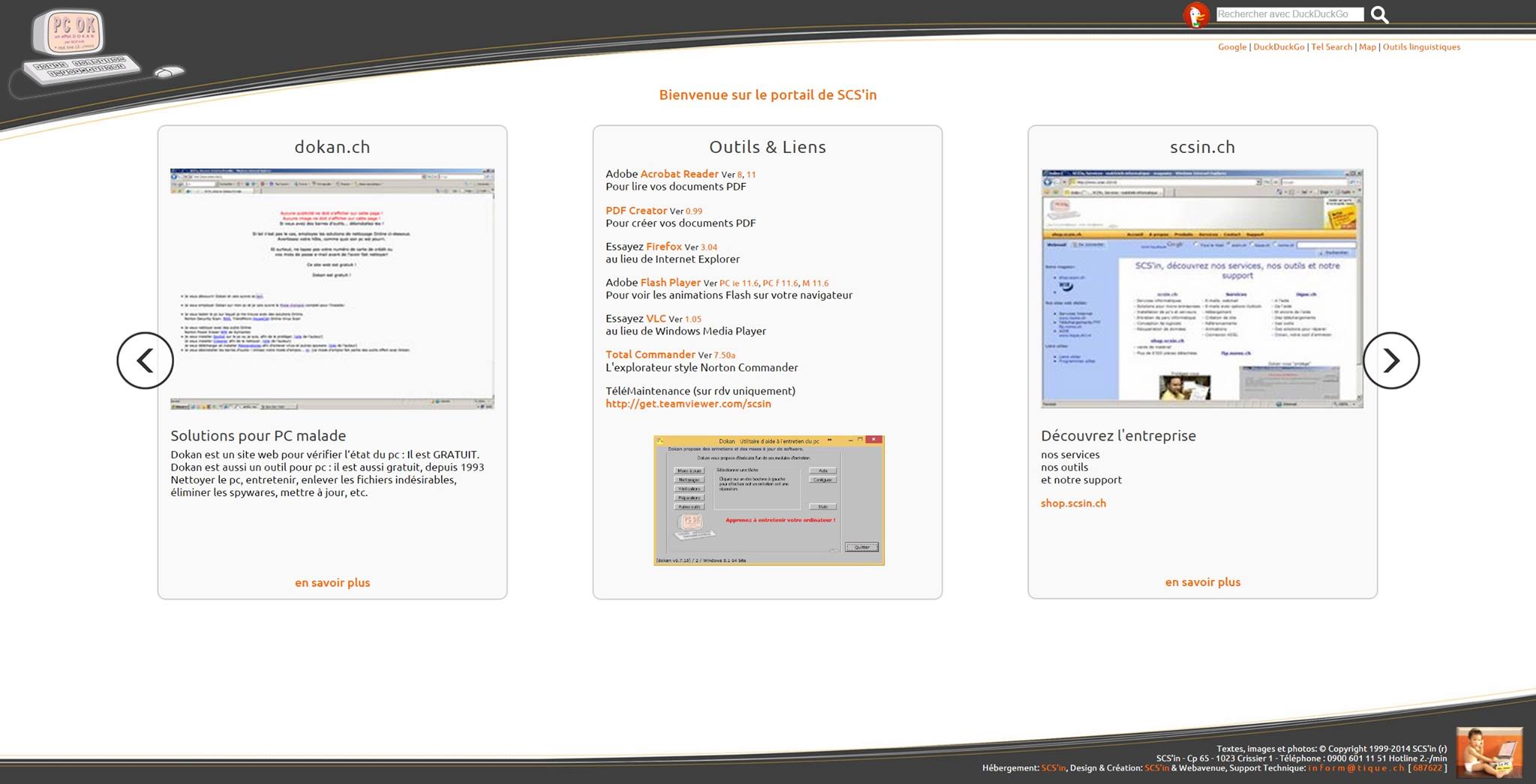Click 'en savoir plus' under scsin.ch
Viewport: 1536px width, 784px height.
(x=1202, y=582)
